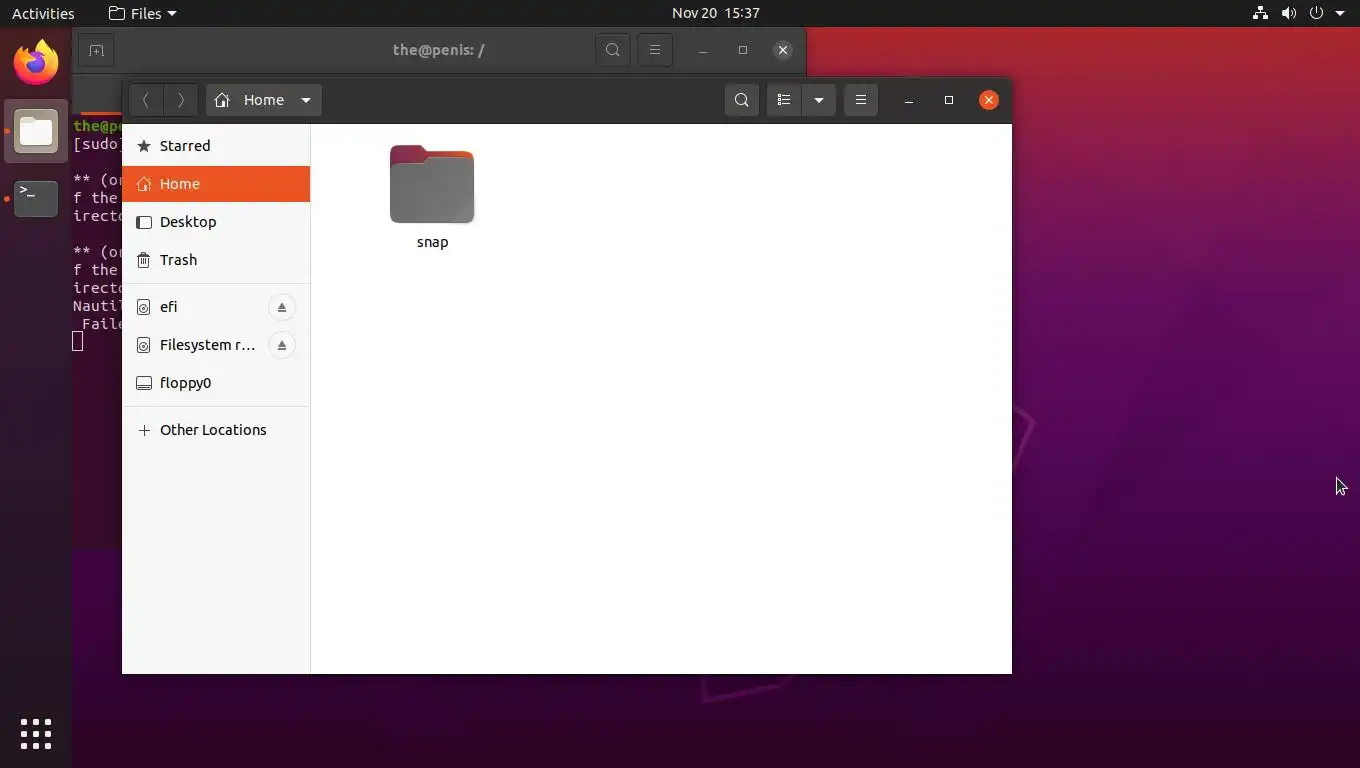This screenshot has height=768, width=1360.
Task: Go back with the Files back arrow
Action: click(x=146, y=100)
